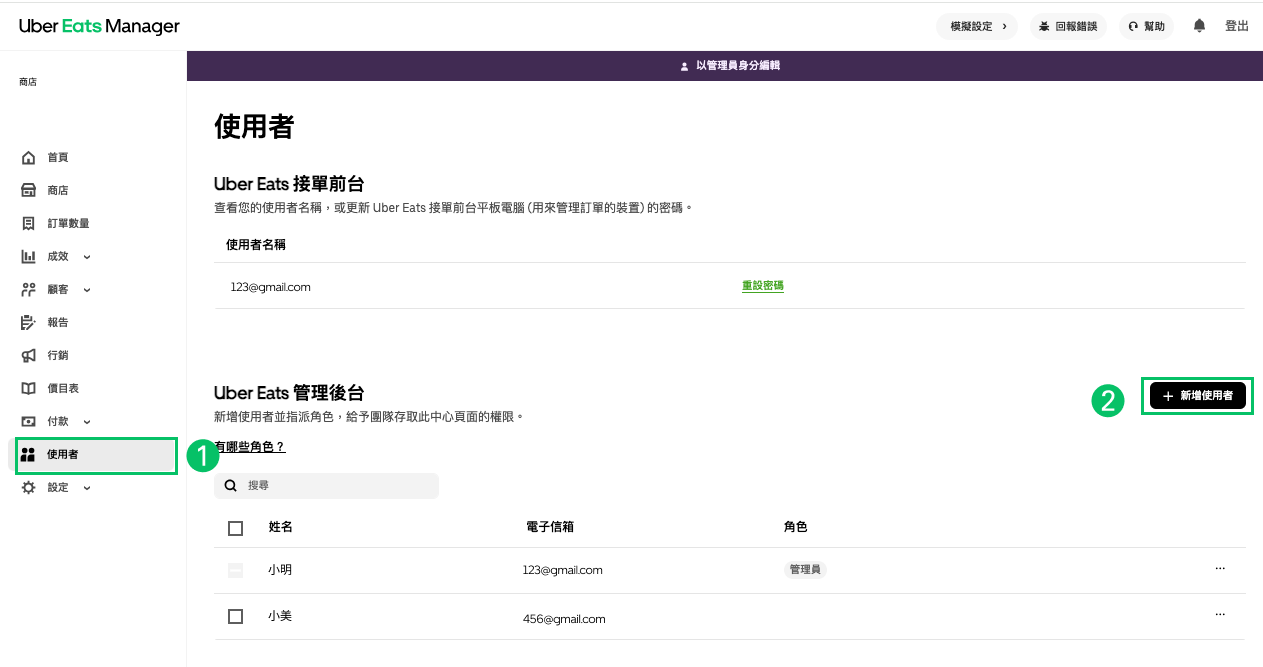The image size is (1263, 667).
Task: Click the three-dot menu for 小明
Action: [x=1219, y=568]
